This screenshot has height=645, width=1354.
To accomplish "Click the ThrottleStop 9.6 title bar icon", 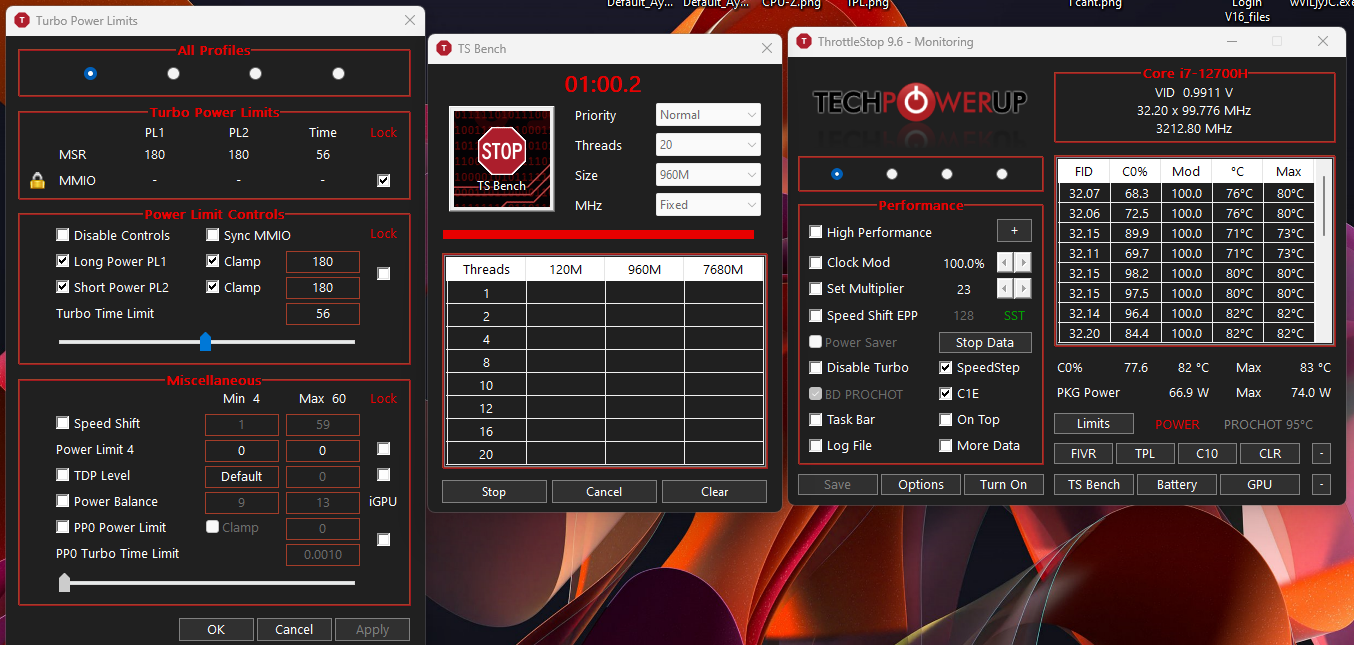I will (x=804, y=41).
